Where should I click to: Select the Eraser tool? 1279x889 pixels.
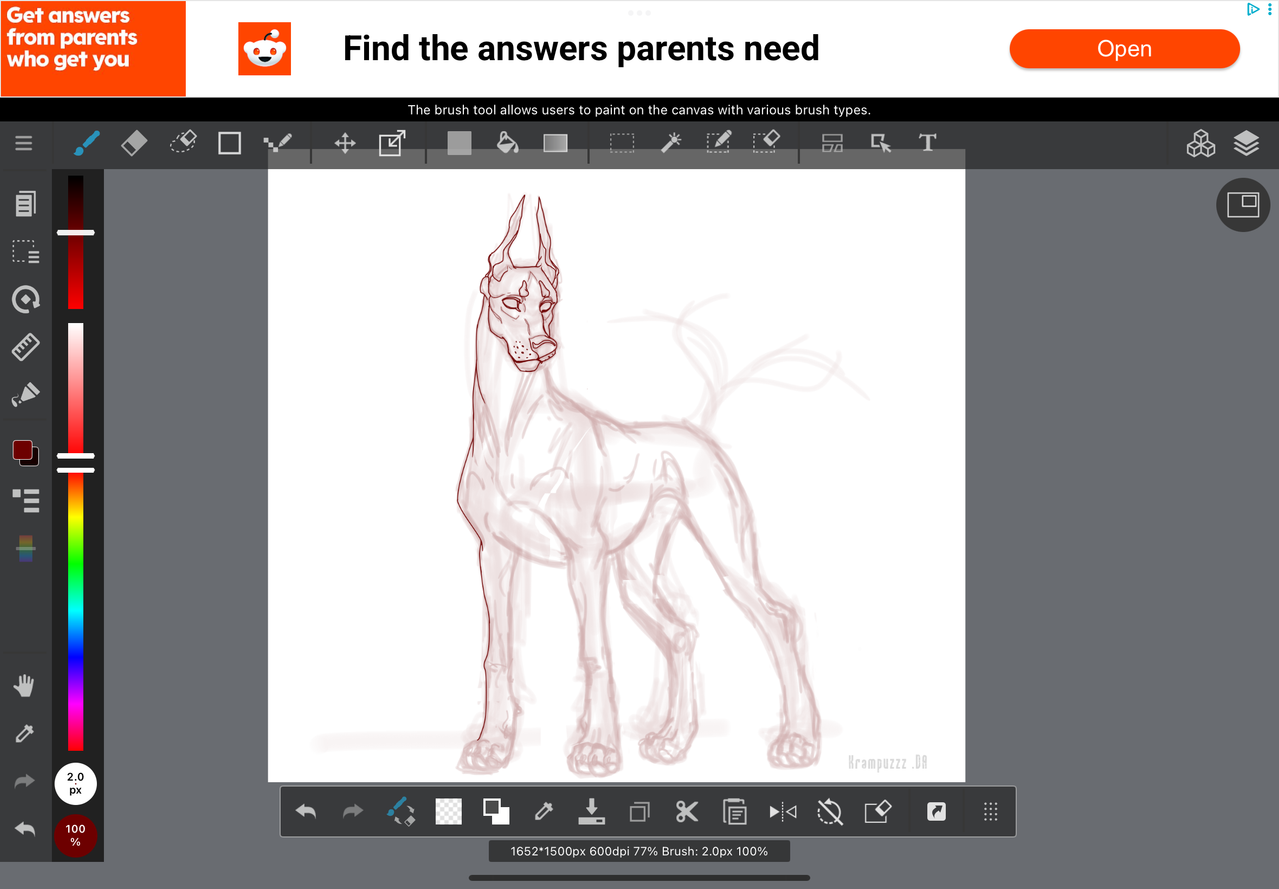134,143
